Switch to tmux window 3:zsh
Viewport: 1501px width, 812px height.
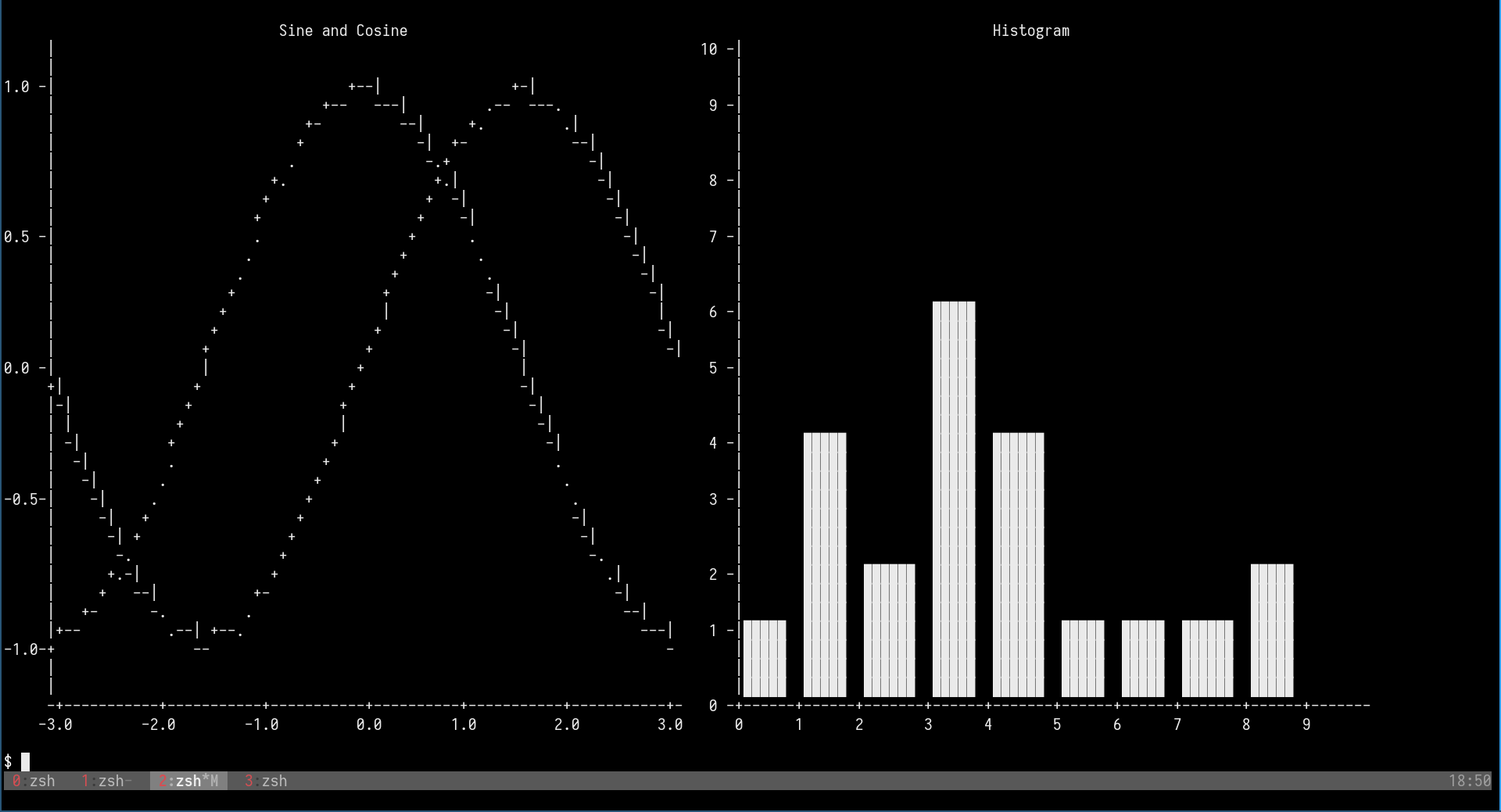click(x=266, y=781)
